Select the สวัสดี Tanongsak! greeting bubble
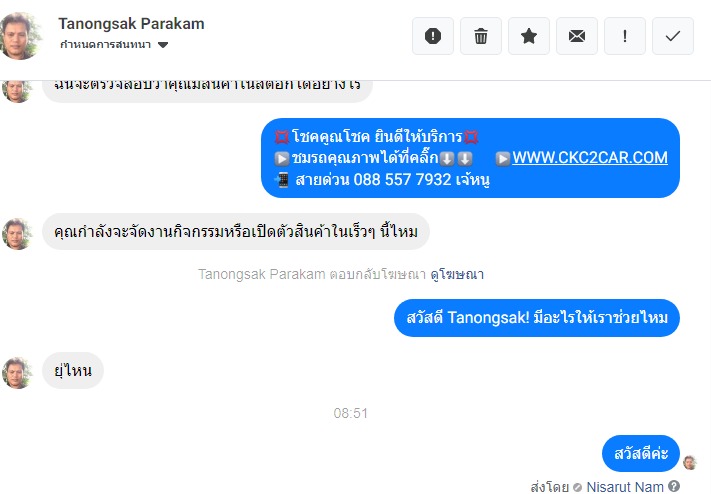 (x=537, y=318)
